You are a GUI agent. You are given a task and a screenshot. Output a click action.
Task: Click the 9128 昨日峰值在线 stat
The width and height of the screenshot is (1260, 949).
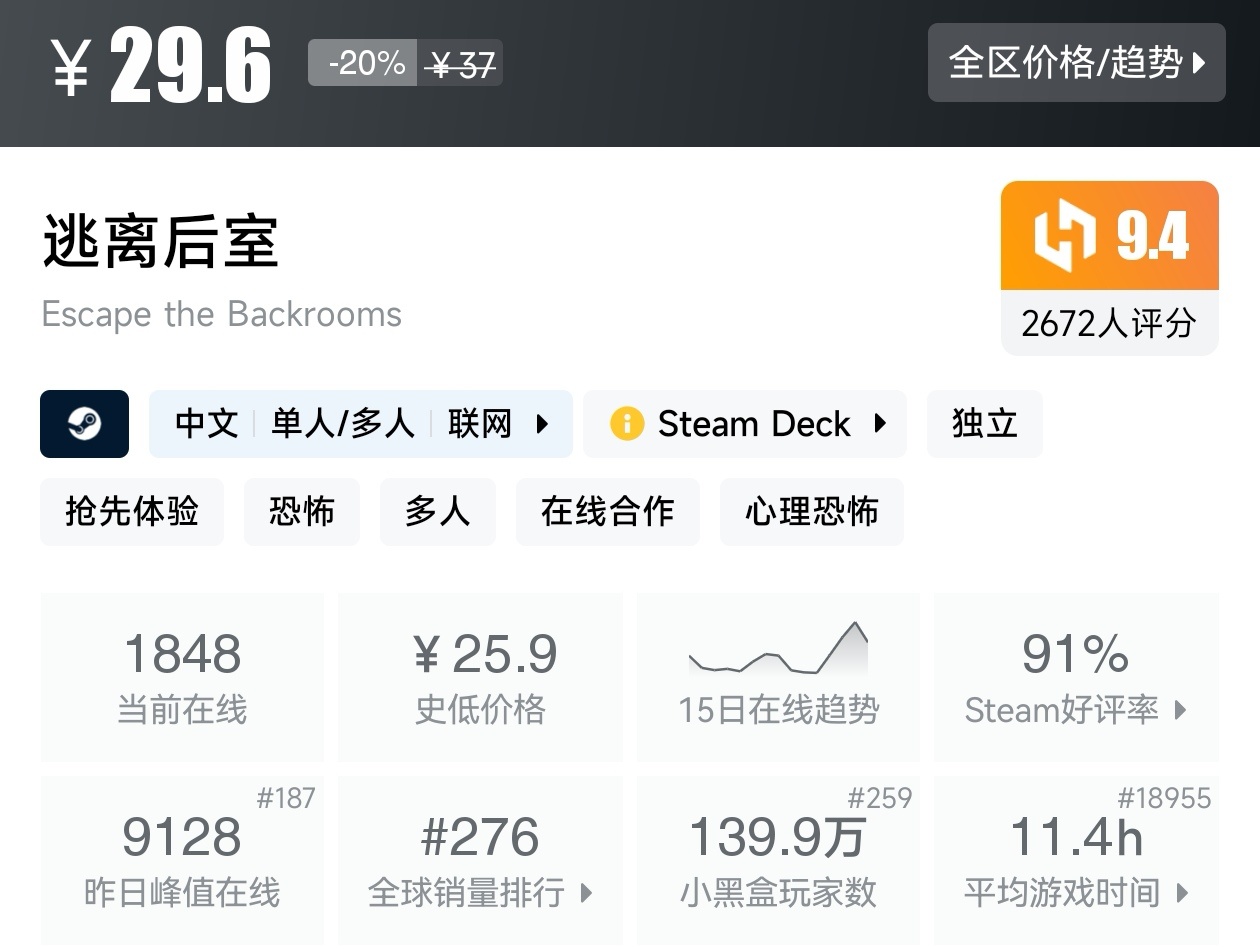[182, 860]
